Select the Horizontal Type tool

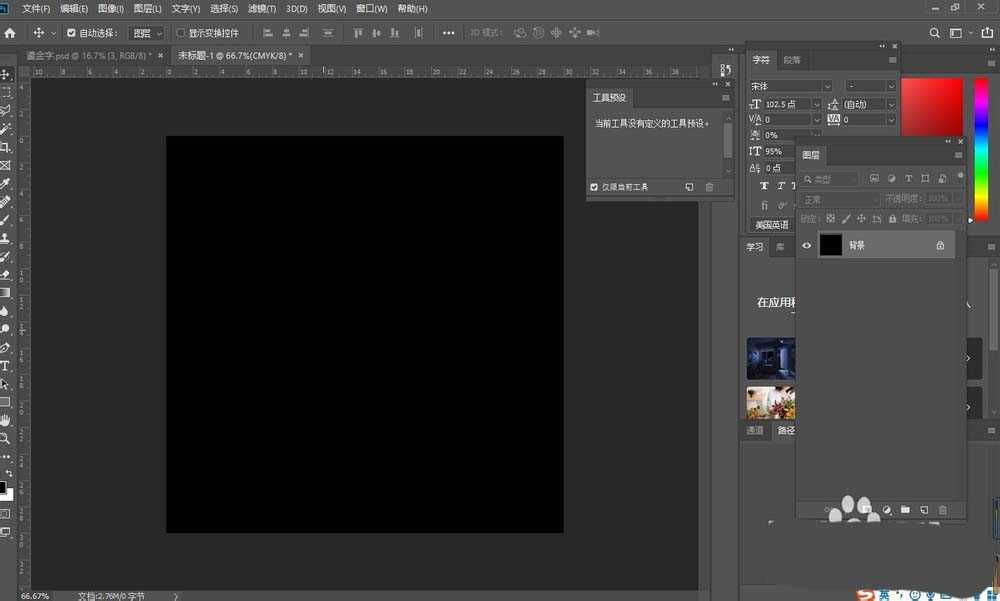8,364
